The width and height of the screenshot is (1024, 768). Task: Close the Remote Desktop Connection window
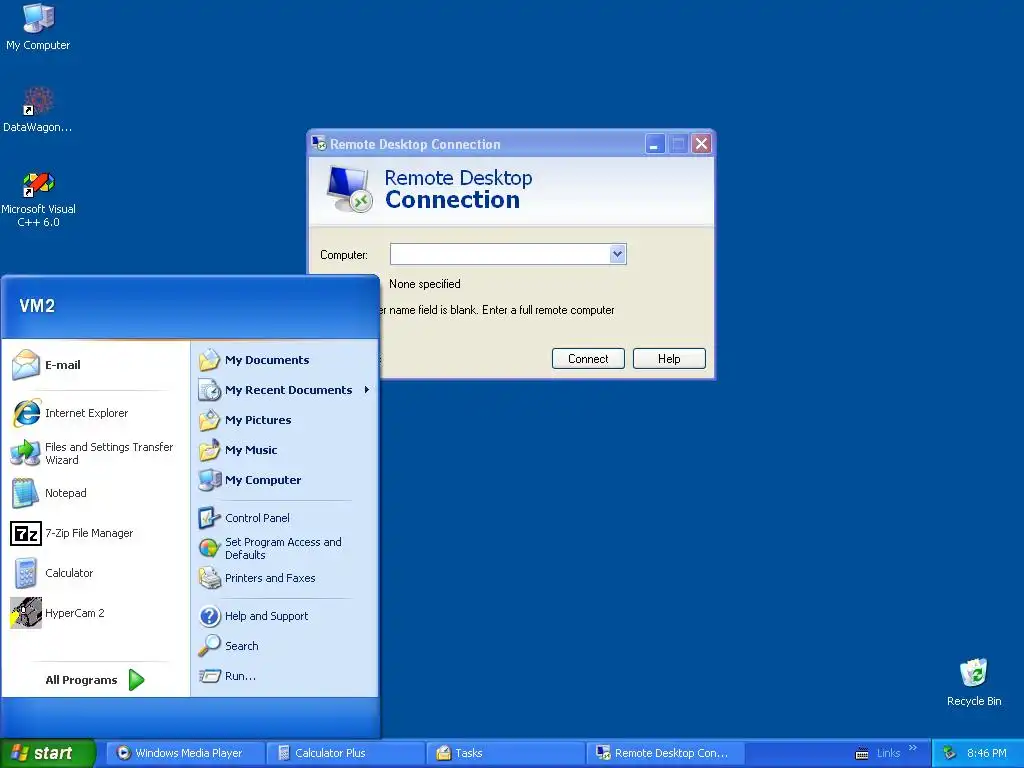pos(701,144)
